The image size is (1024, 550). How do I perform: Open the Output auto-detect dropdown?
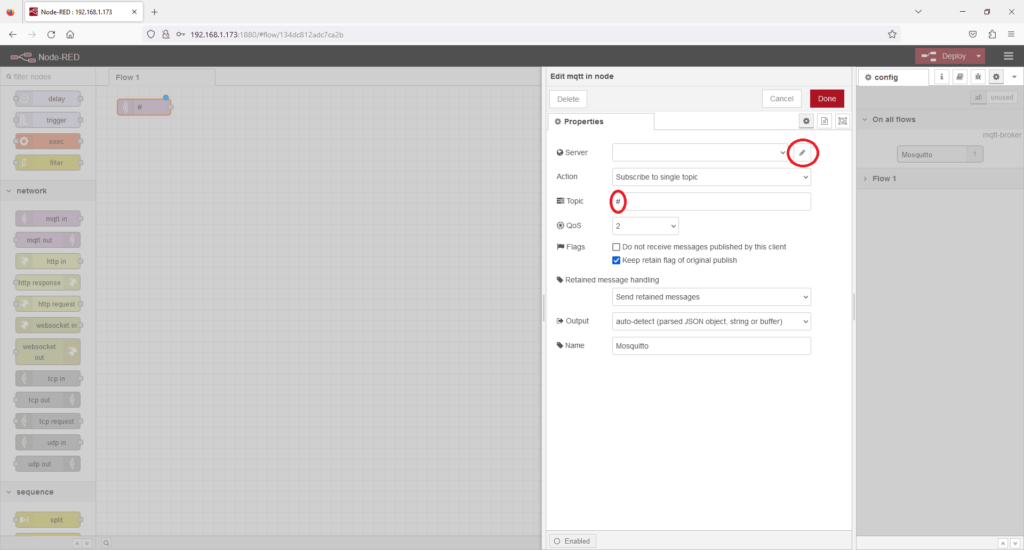tap(711, 321)
